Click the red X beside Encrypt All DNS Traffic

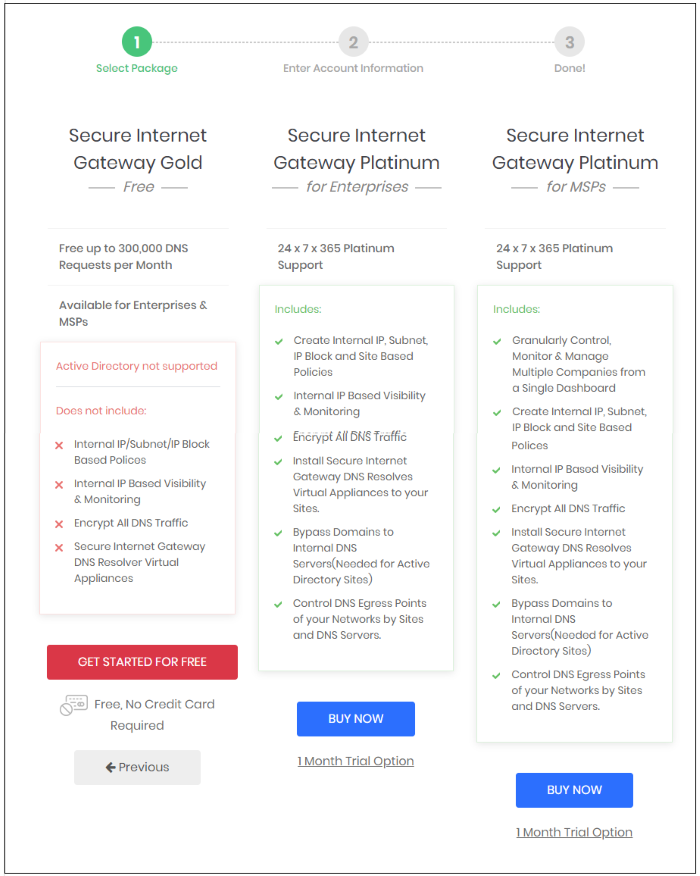coord(59,524)
